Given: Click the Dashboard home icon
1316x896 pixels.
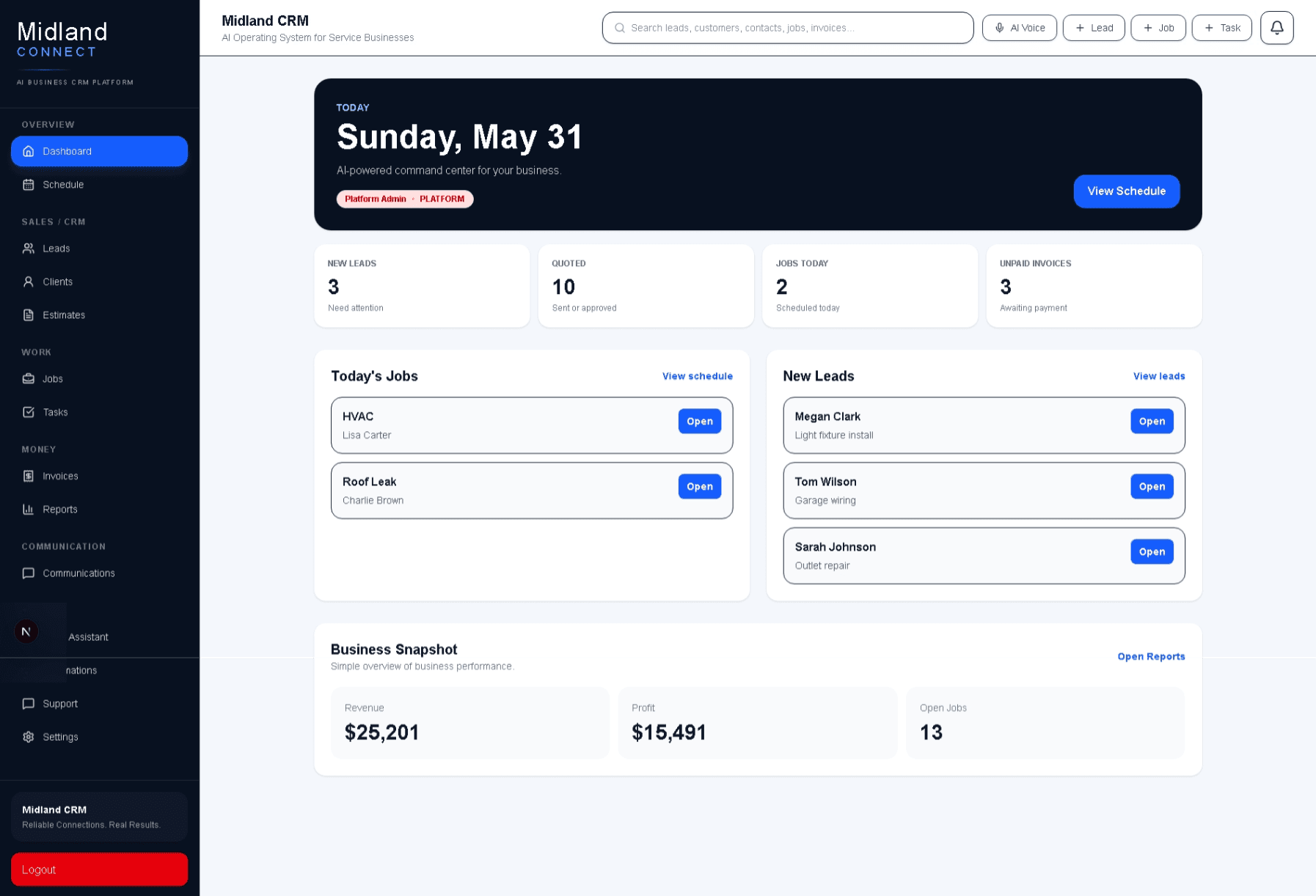Looking at the screenshot, I should (x=29, y=151).
